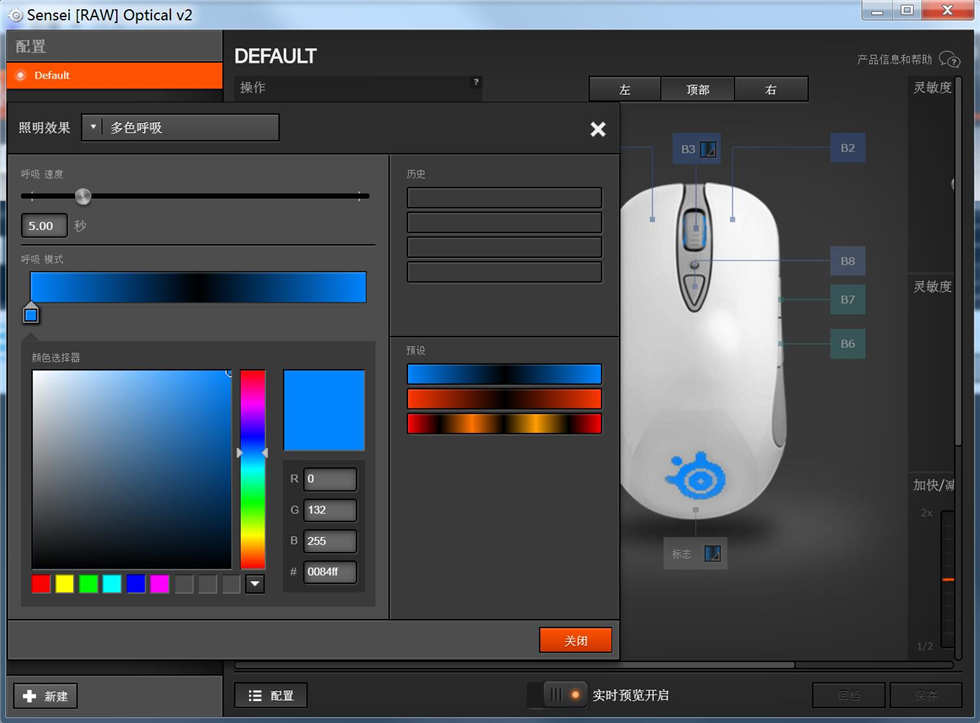The width and height of the screenshot is (980, 723).
Task: Click the SteelSeries logo on the mouse
Action: pyautogui.click(x=696, y=476)
